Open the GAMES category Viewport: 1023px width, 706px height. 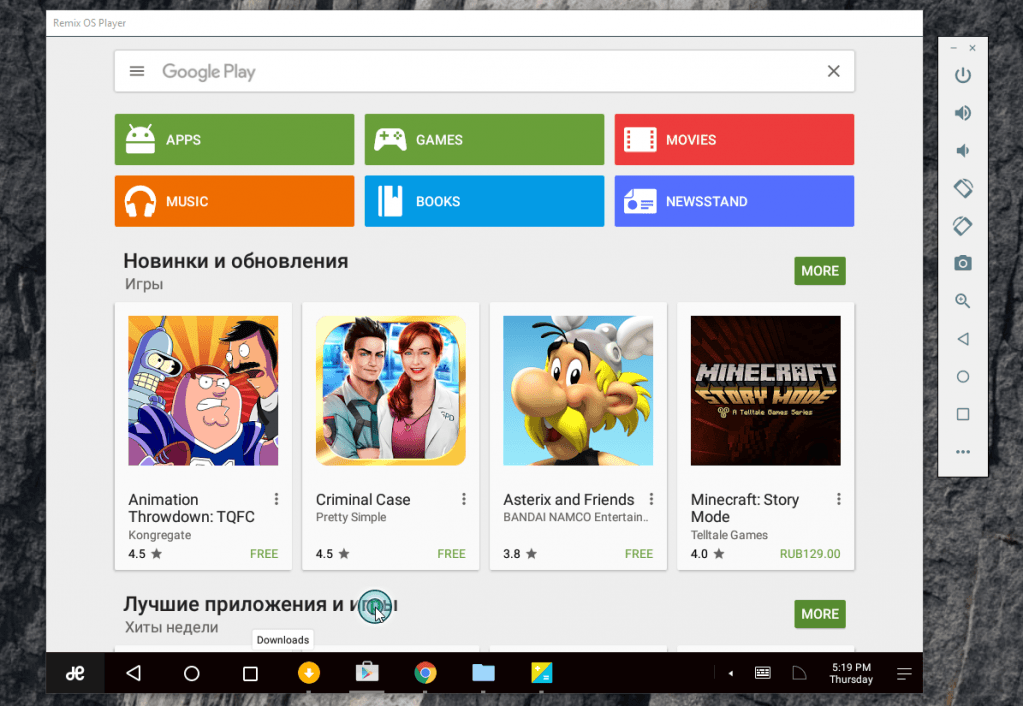[x=484, y=140]
